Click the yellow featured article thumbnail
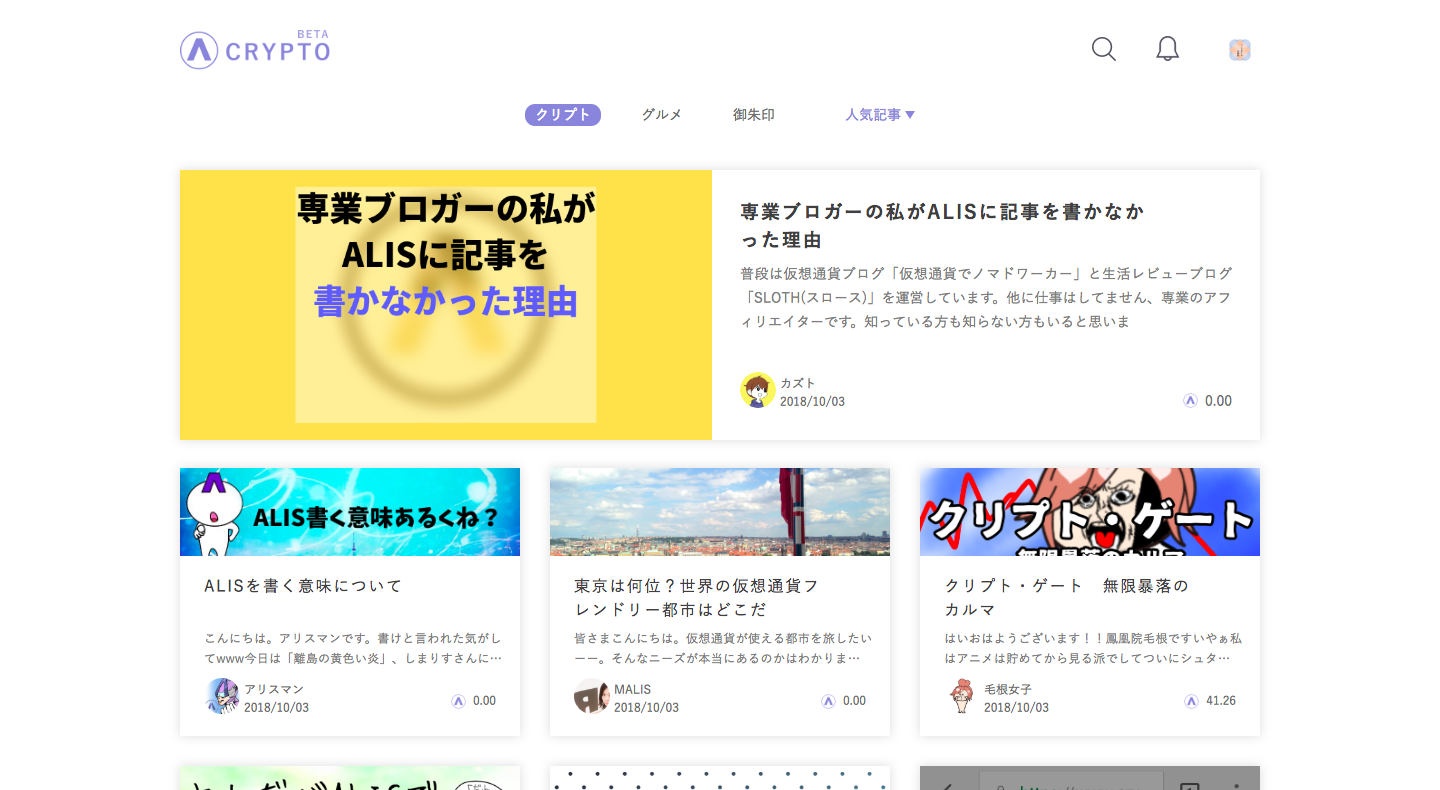The width and height of the screenshot is (1440, 790). pyautogui.click(x=446, y=305)
